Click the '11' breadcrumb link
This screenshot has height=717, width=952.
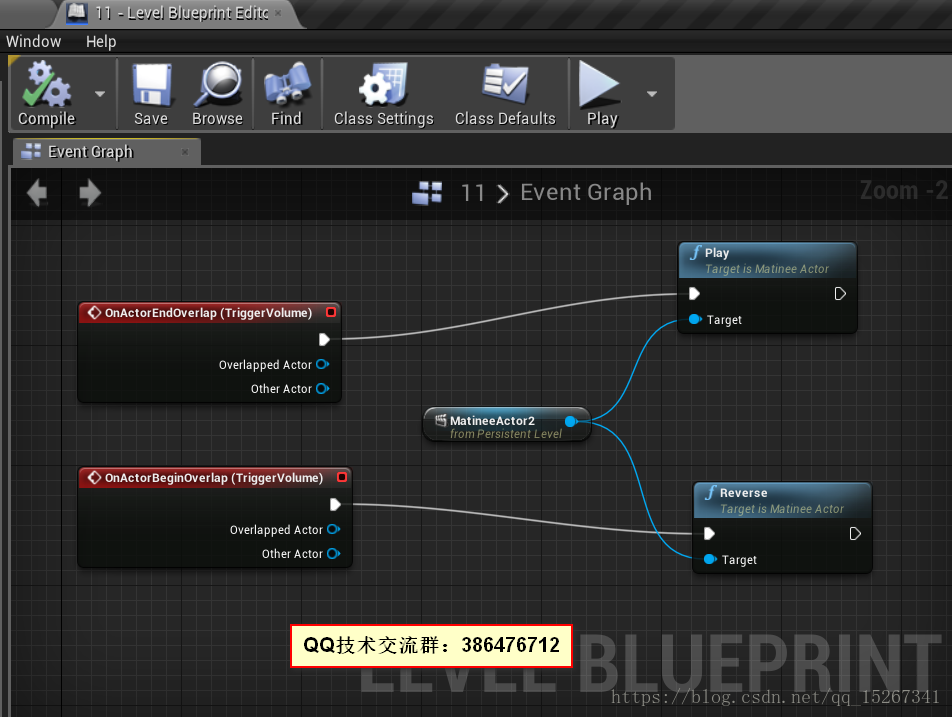click(x=472, y=193)
